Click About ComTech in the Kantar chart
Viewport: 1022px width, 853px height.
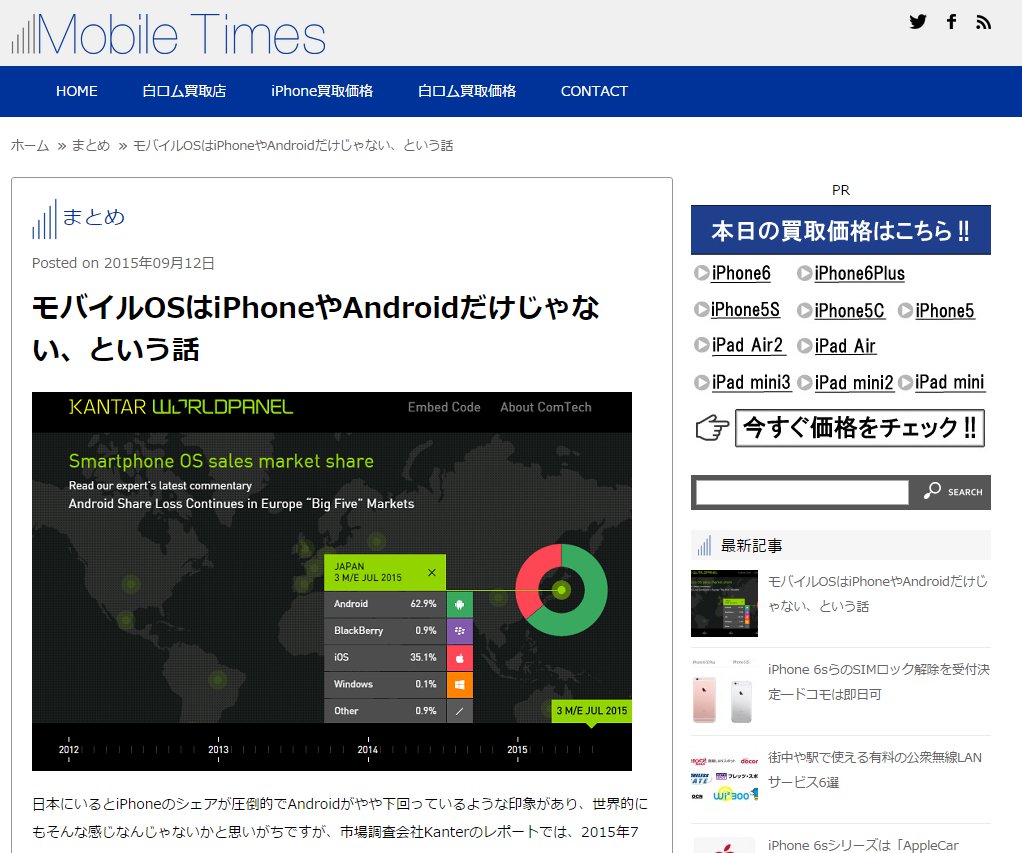click(x=546, y=407)
